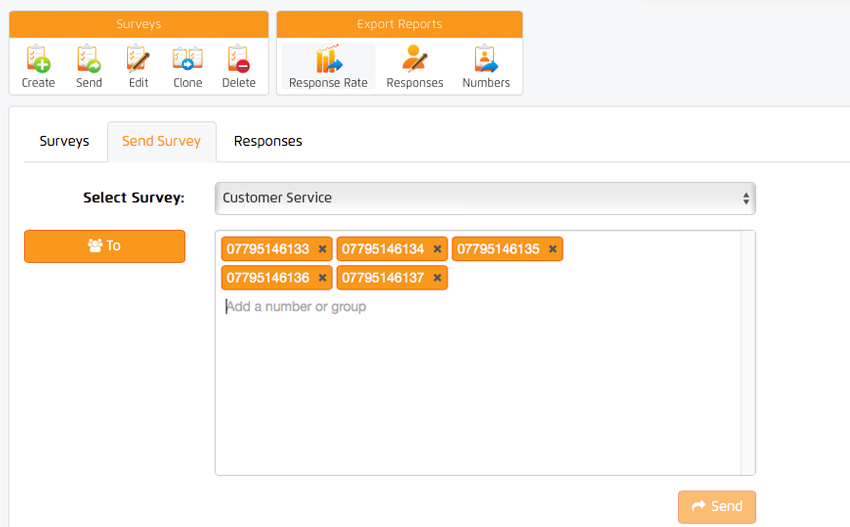Click the Add a number or group field

pyautogui.click(x=400, y=307)
